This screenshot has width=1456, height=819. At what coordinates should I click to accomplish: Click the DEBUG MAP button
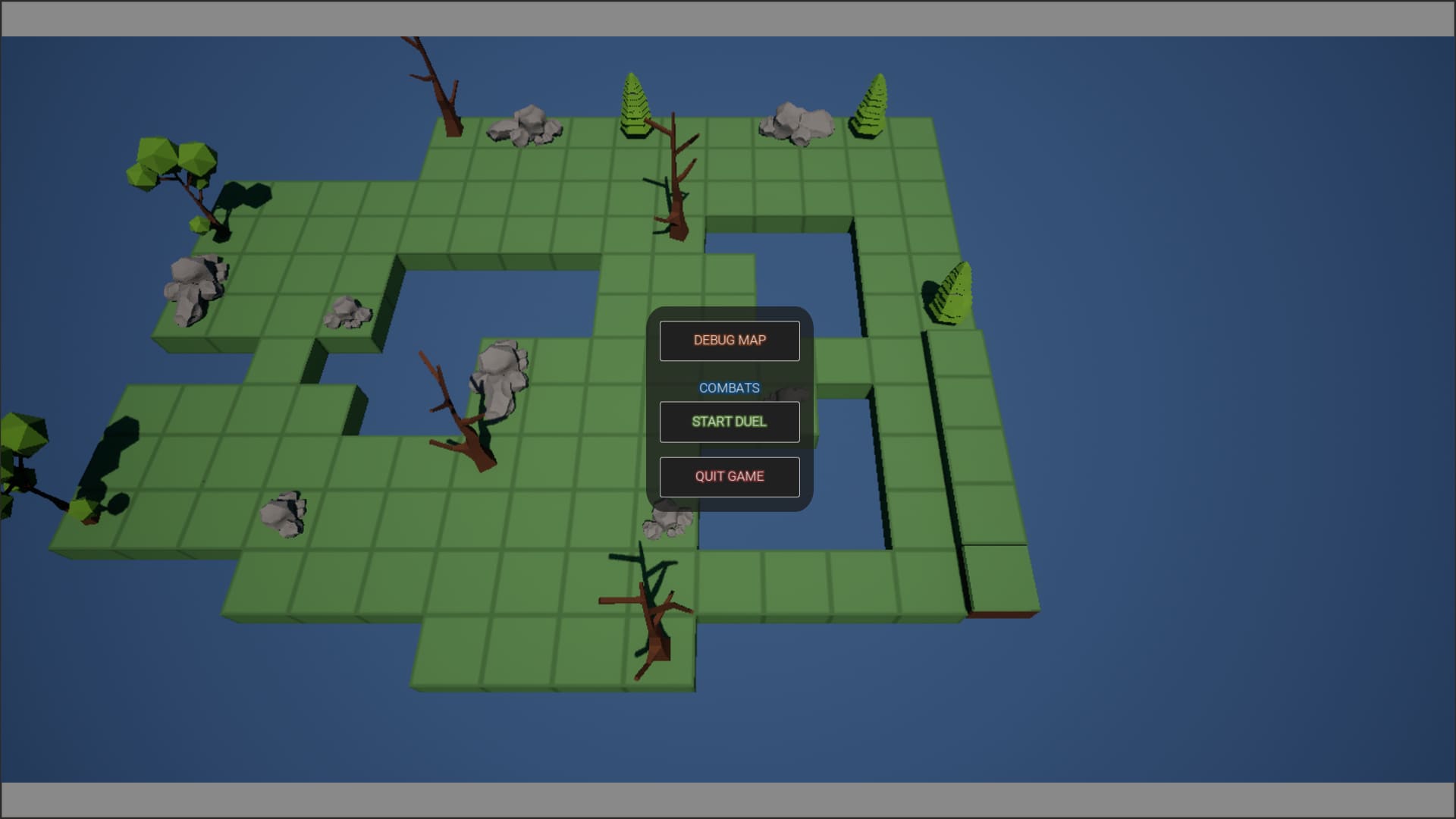pyautogui.click(x=730, y=340)
